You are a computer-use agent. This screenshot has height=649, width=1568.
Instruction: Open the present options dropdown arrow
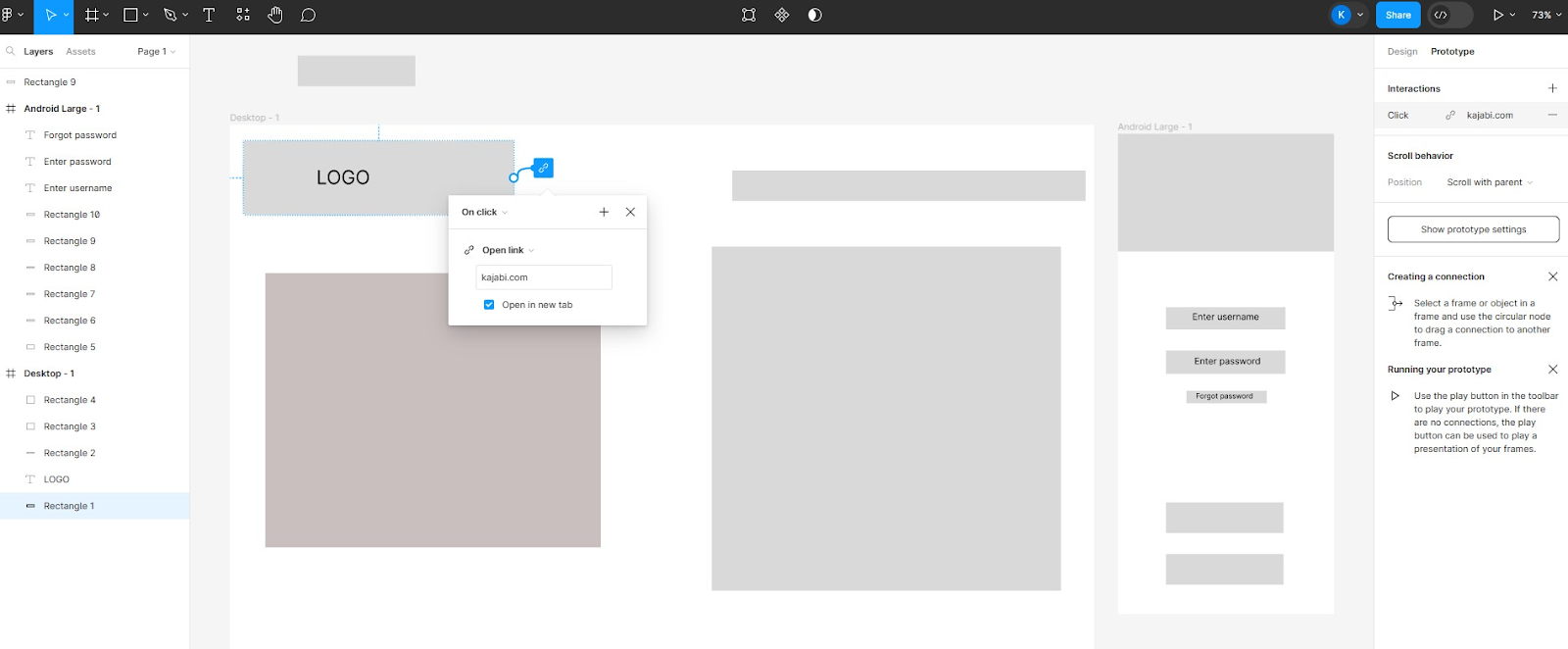pos(1512,15)
